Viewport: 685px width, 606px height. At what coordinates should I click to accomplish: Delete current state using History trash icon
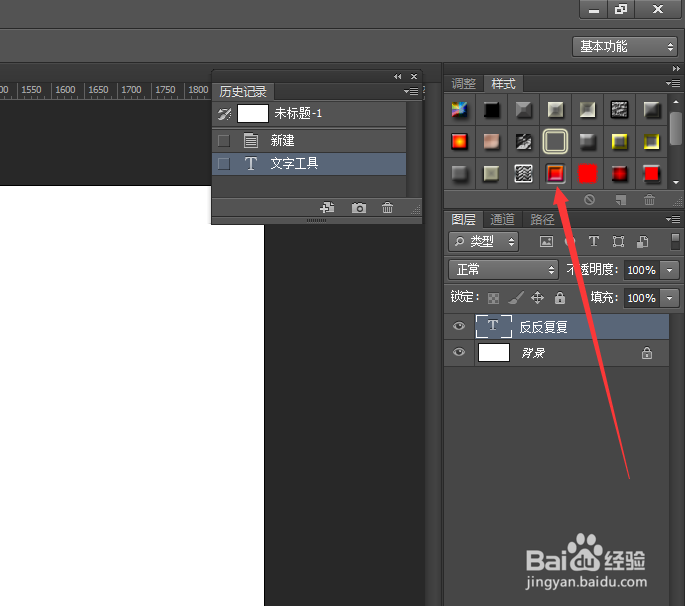click(387, 208)
